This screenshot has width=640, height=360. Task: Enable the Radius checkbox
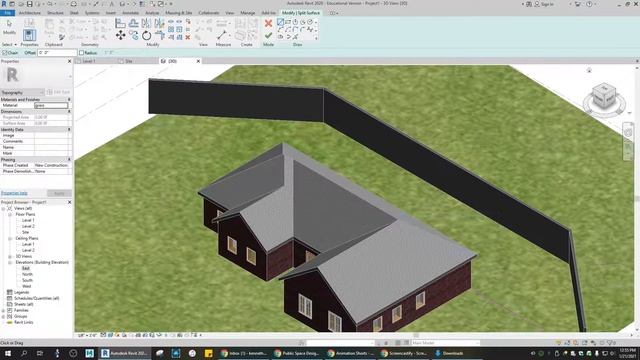[81, 53]
